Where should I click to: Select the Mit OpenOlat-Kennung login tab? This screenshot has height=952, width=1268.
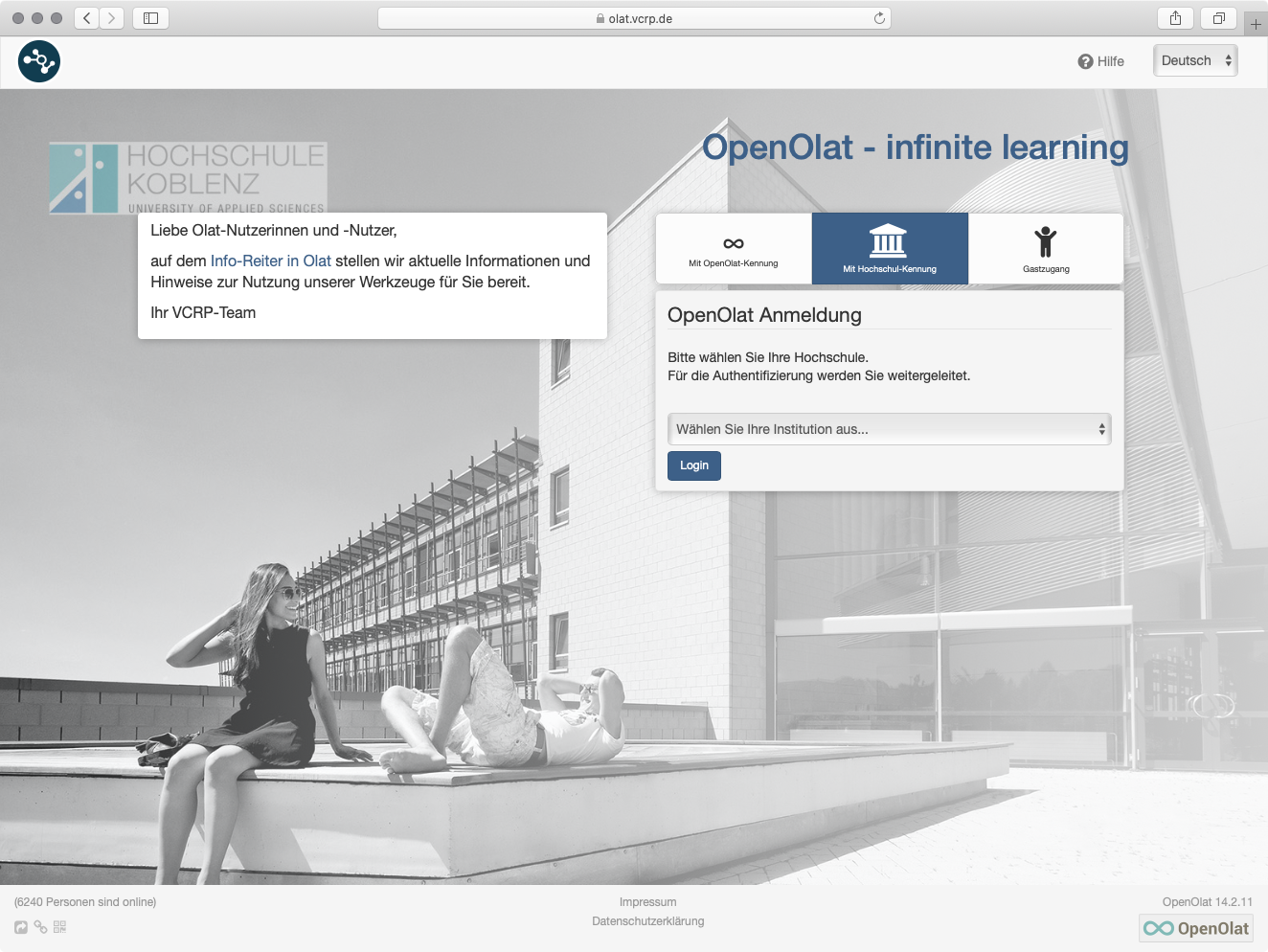coord(734,248)
